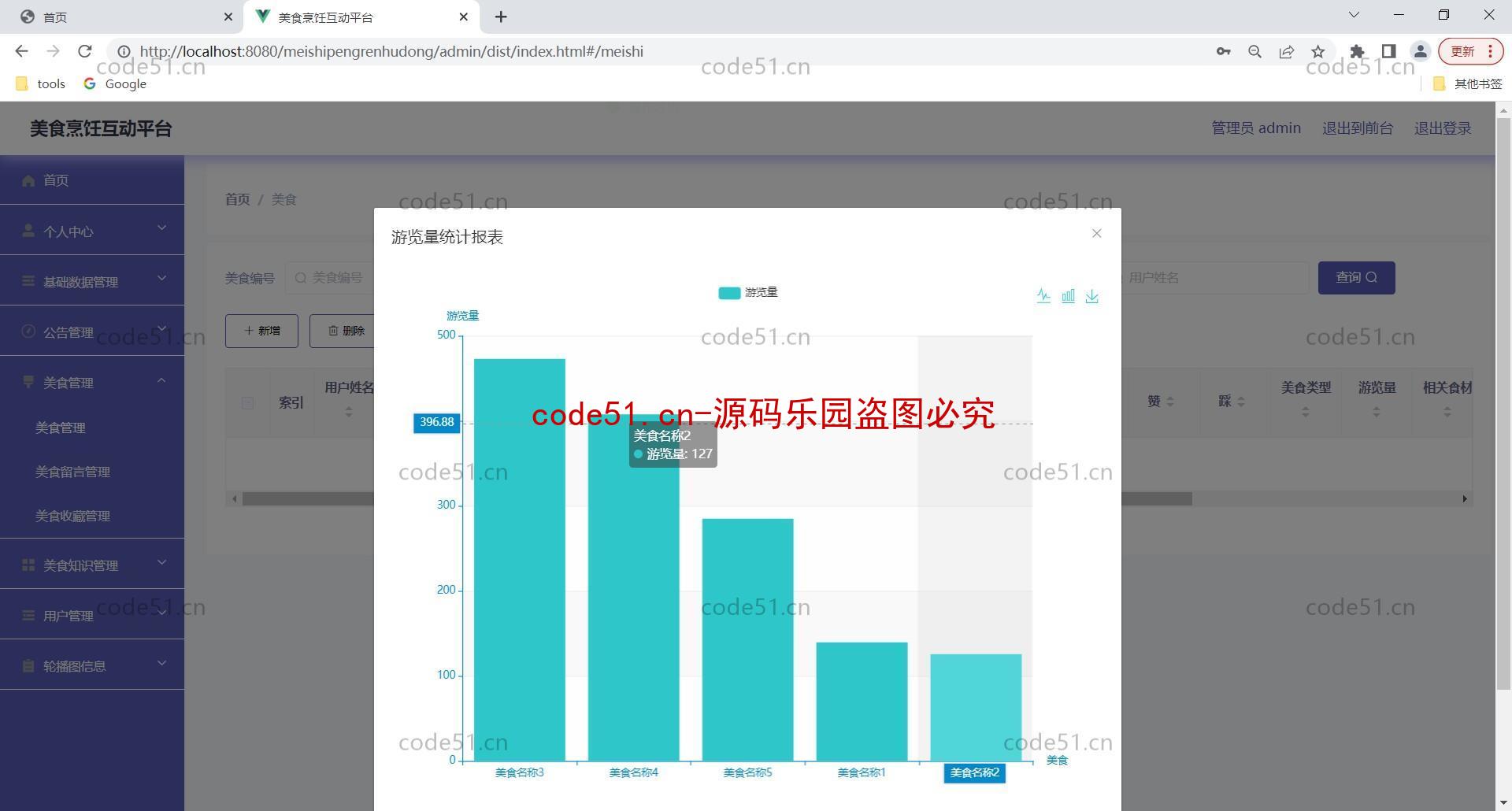1512x811 pixels.
Task: Close the 美食烹饪互动平台 browser tab
Action: pos(463,17)
